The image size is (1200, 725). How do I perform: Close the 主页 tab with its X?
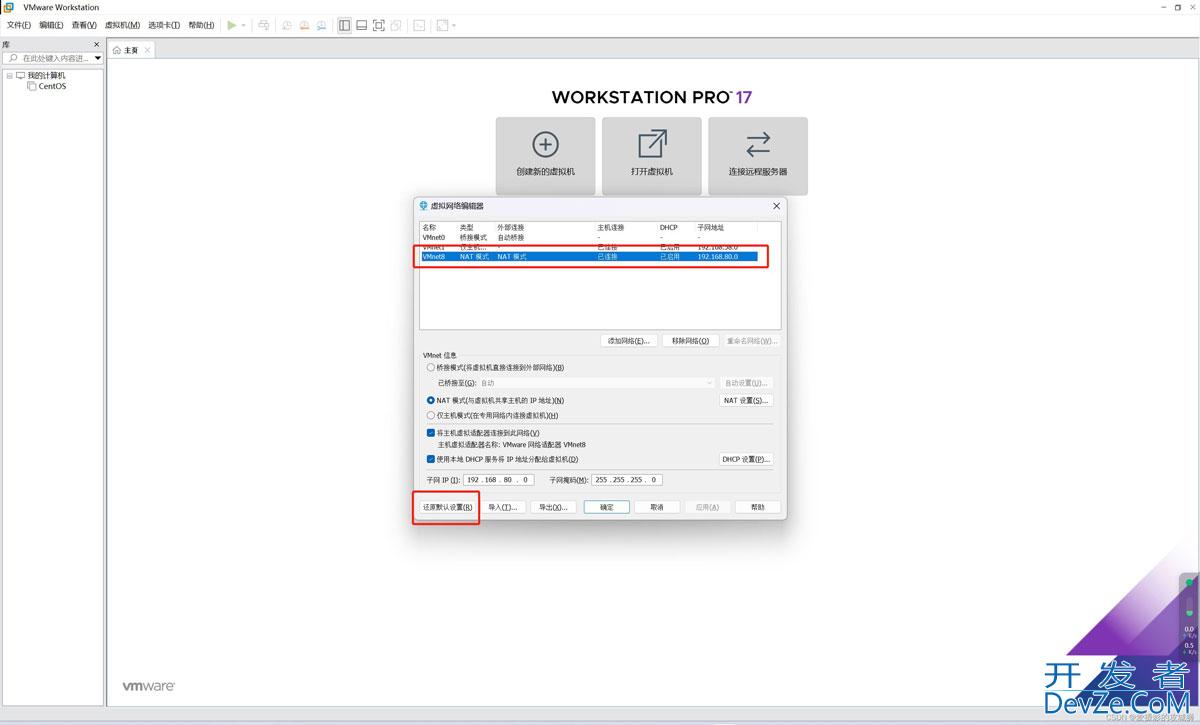coord(148,50)
